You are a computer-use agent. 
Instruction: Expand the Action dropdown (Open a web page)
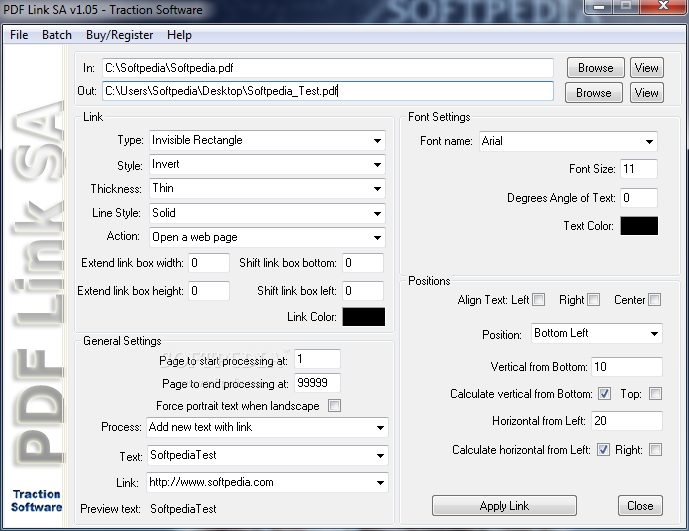point(267,237)
